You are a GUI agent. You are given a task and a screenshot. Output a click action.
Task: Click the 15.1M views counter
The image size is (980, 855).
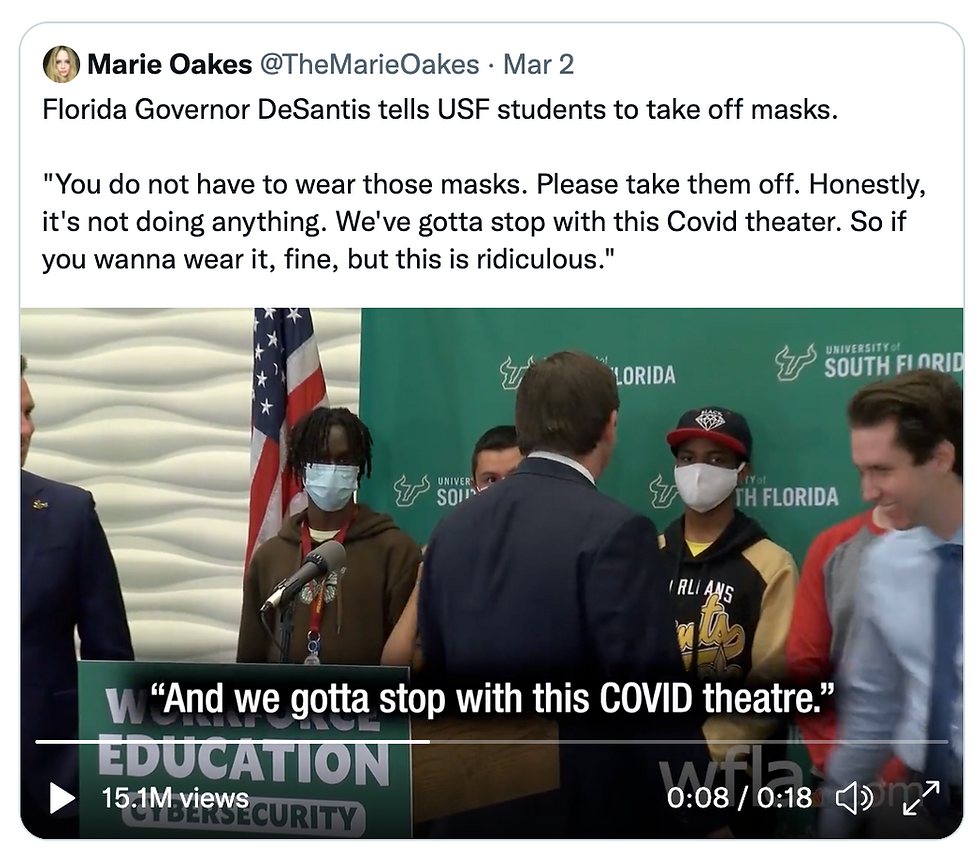coord(174,798)
